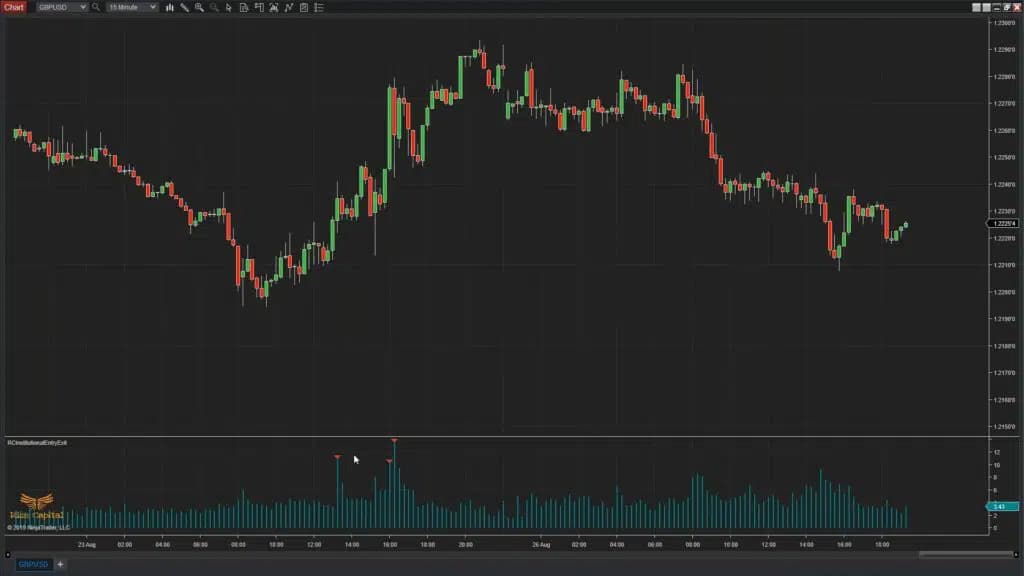This screenshot has width=1024, height=576.
Task: Toggle the Chart Trader list icon
Action: pyautogui.click(x=316, y=8)
